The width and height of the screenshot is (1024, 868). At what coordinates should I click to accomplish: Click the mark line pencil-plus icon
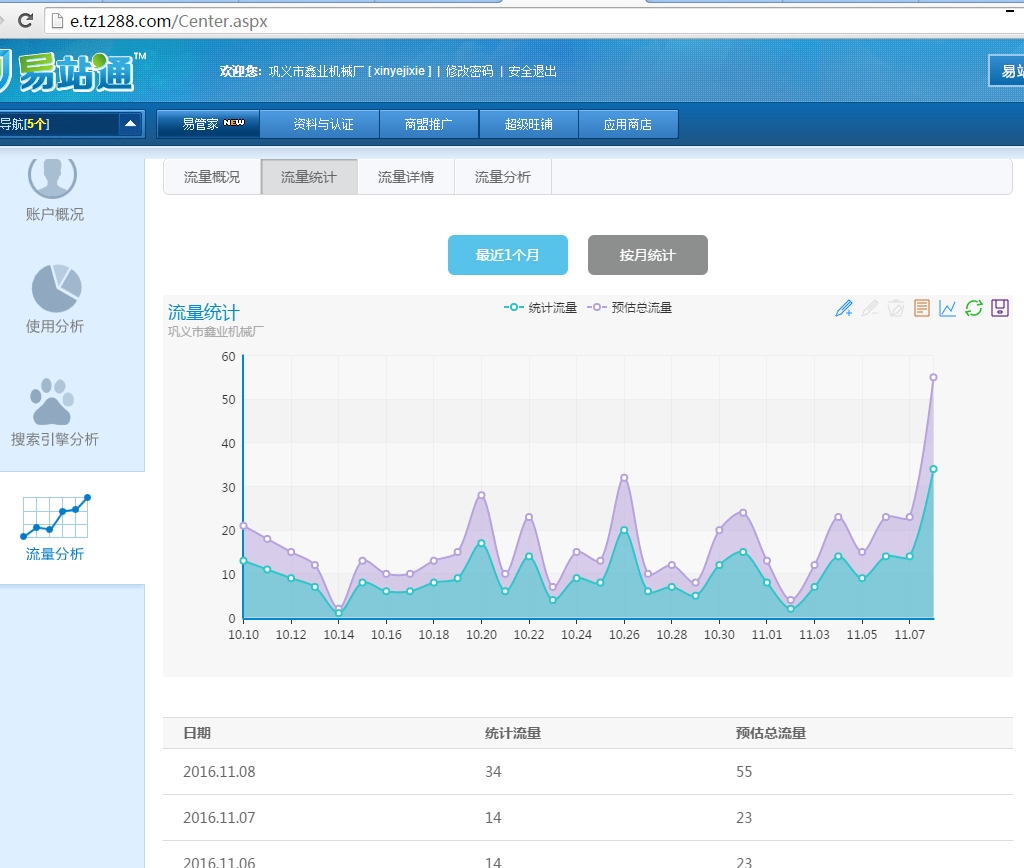843,308
